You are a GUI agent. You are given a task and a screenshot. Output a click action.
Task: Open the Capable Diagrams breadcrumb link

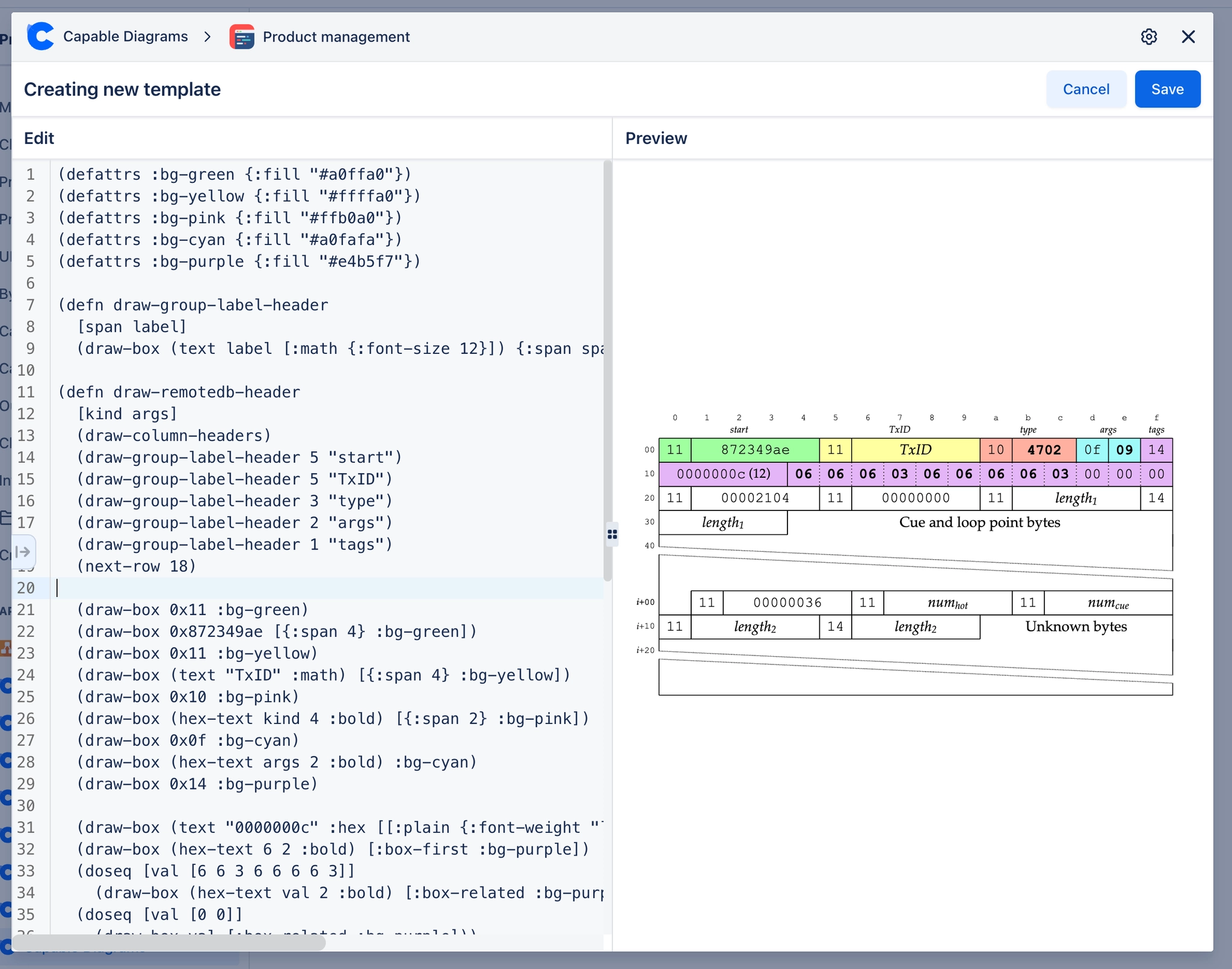(126, 36)
